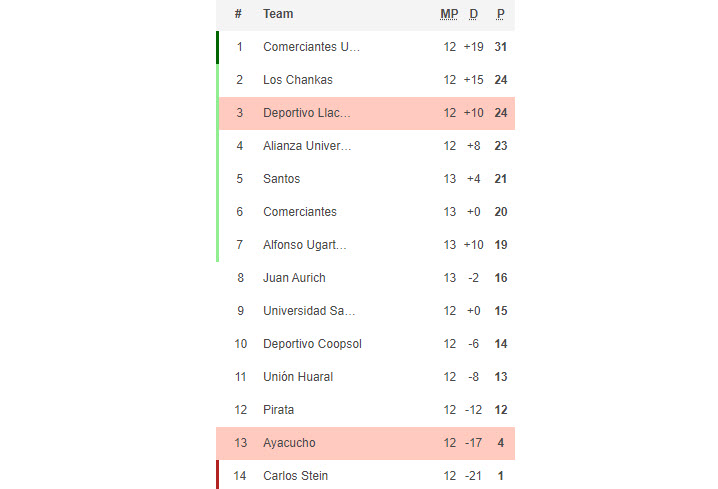Open the Deportivo Coopsol team page
The width and height of the screenshot is (718, 489).
pyautogui.click(x=312, y=344)
